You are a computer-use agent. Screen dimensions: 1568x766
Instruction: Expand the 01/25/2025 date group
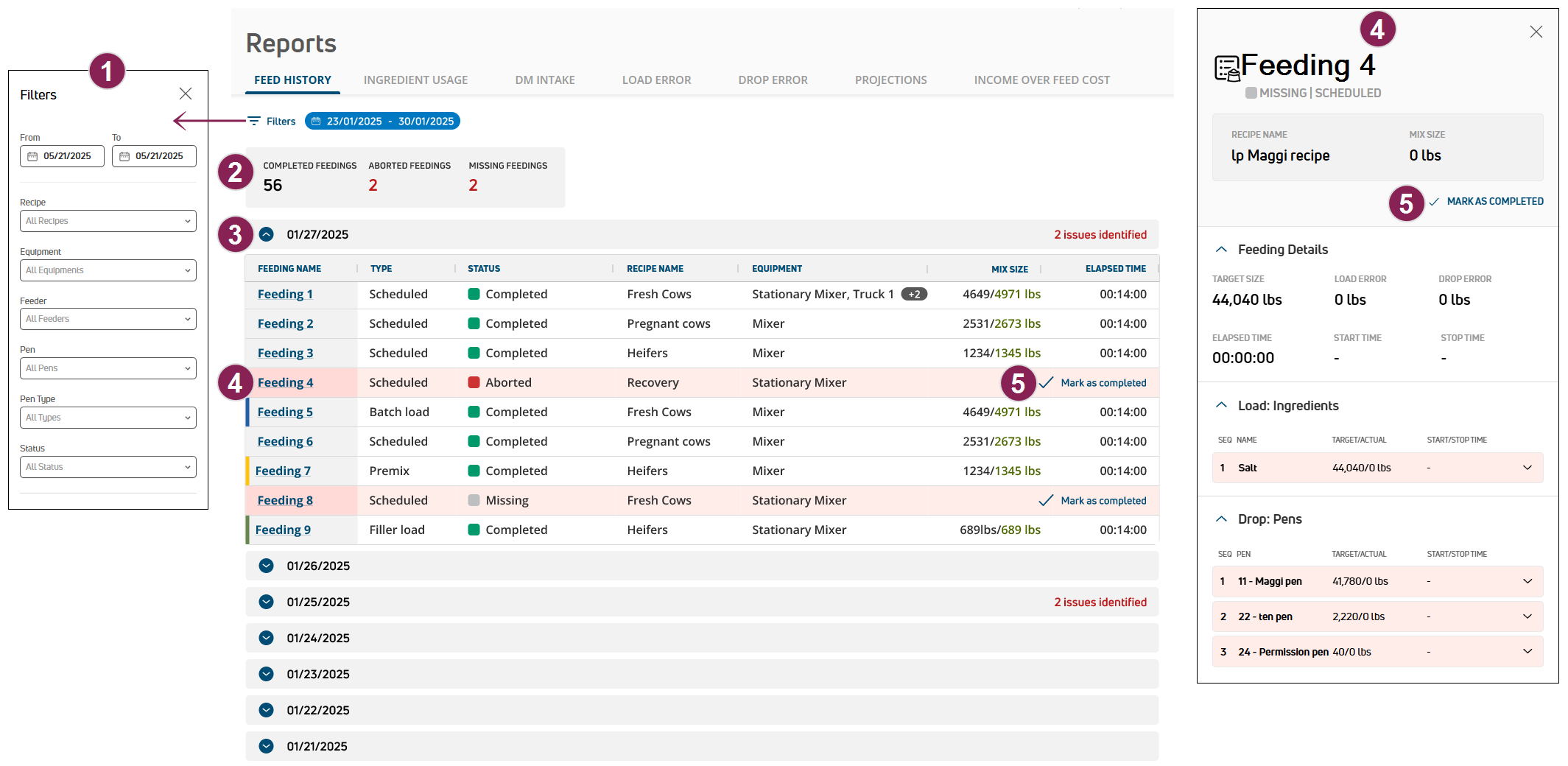click(267, 602)
